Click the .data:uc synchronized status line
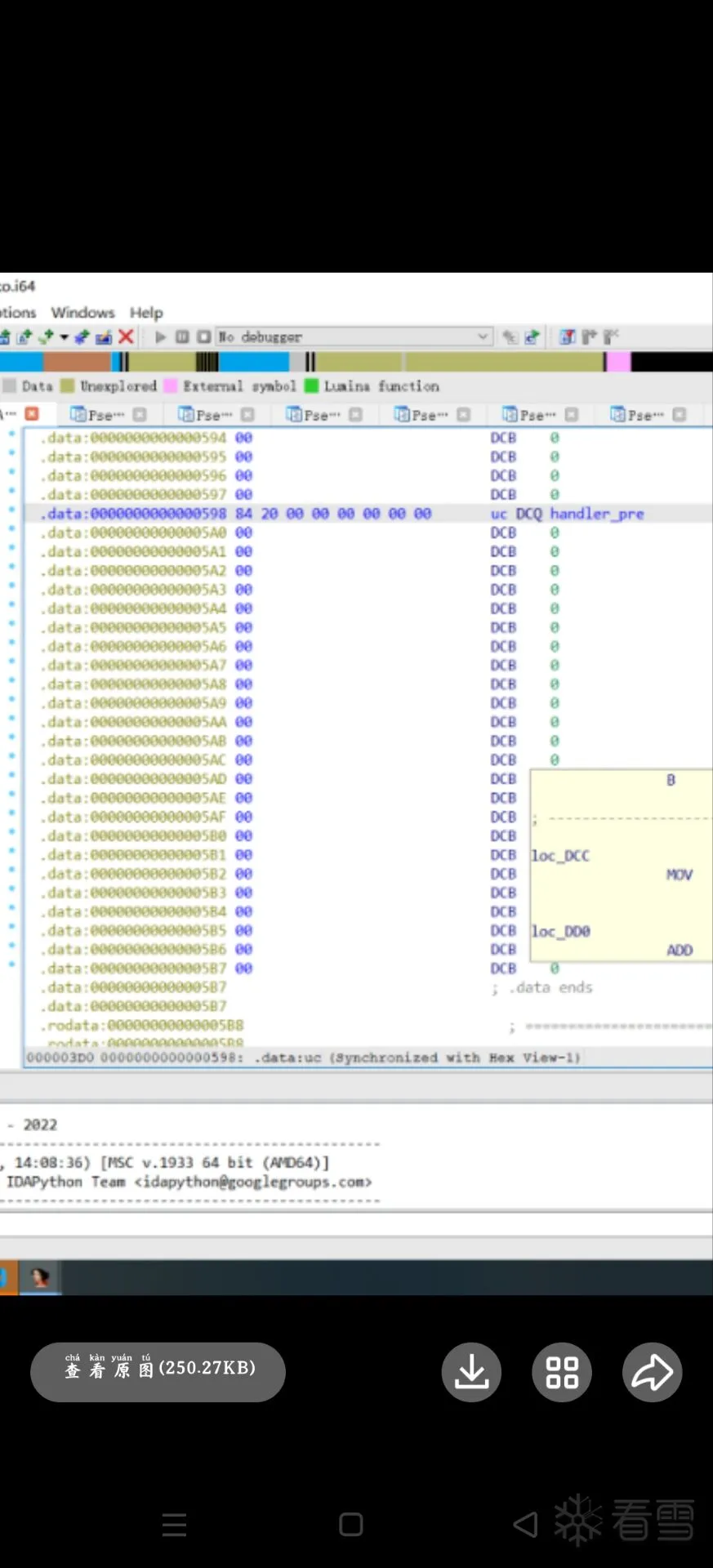713x1568 pixels. tap(303, 1058)
